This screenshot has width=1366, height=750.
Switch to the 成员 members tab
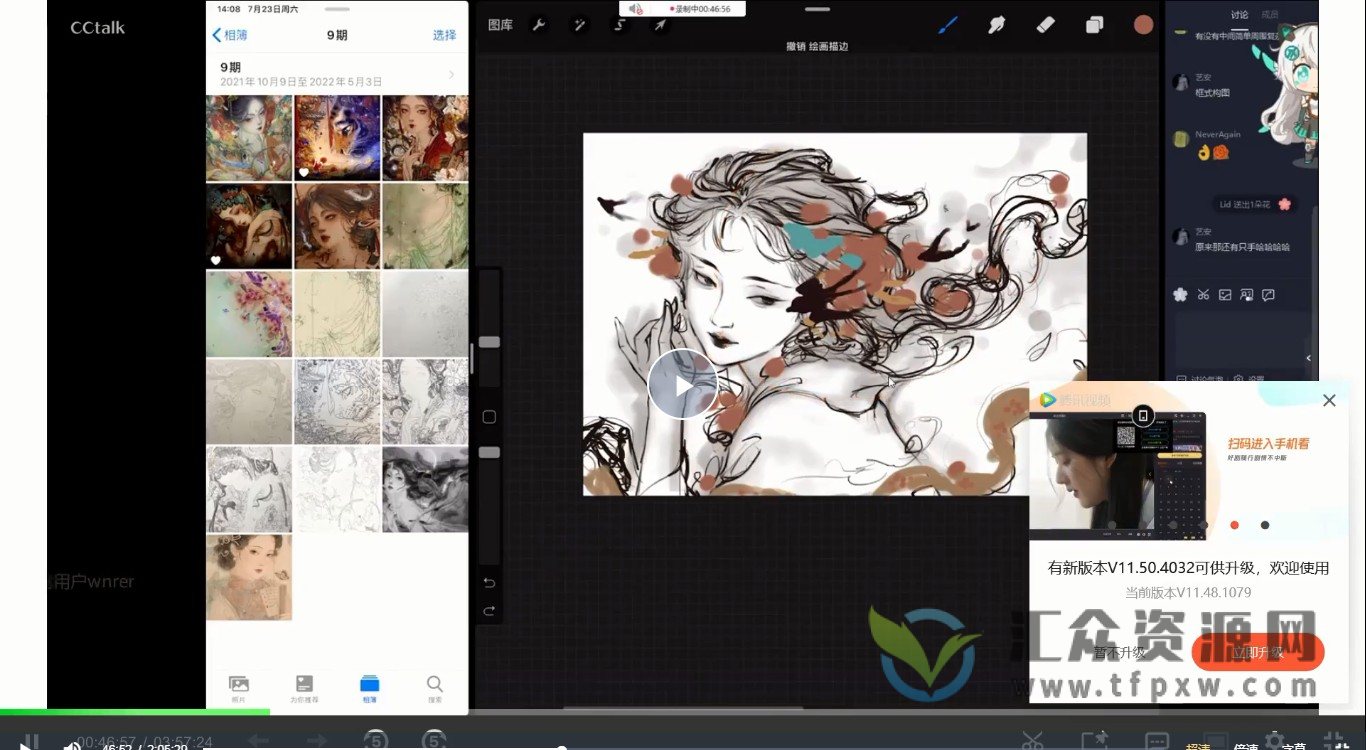[x=1270, y=15]
